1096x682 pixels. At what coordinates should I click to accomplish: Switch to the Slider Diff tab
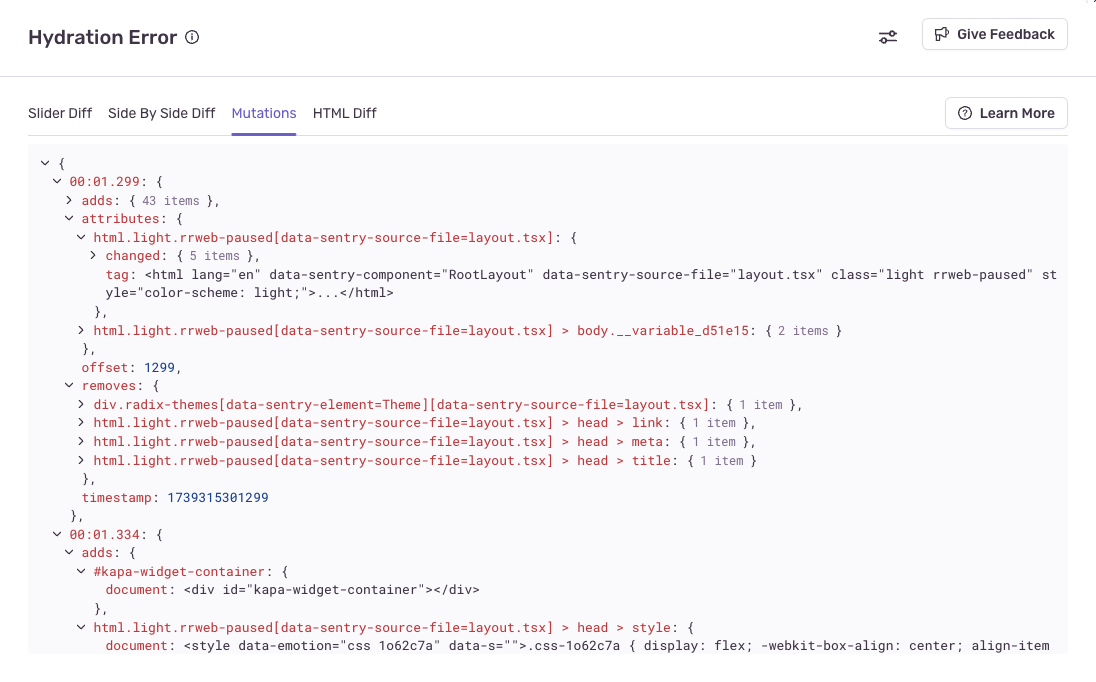click(x=60, y=113)
